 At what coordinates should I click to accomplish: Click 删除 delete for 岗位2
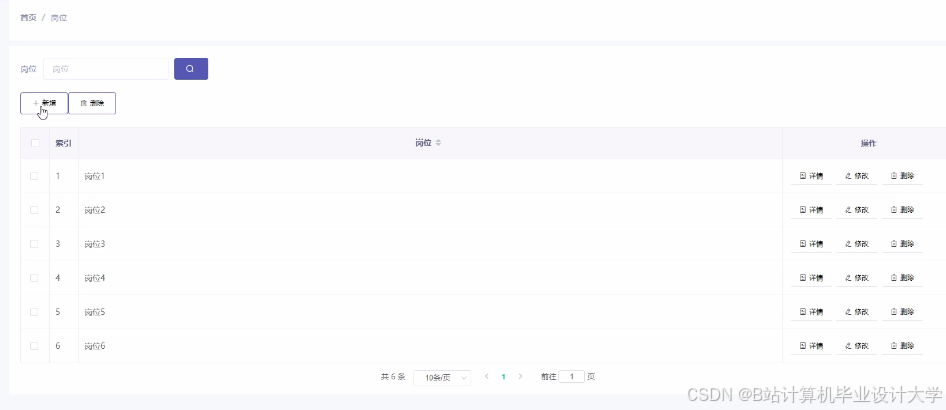(903, 210)
